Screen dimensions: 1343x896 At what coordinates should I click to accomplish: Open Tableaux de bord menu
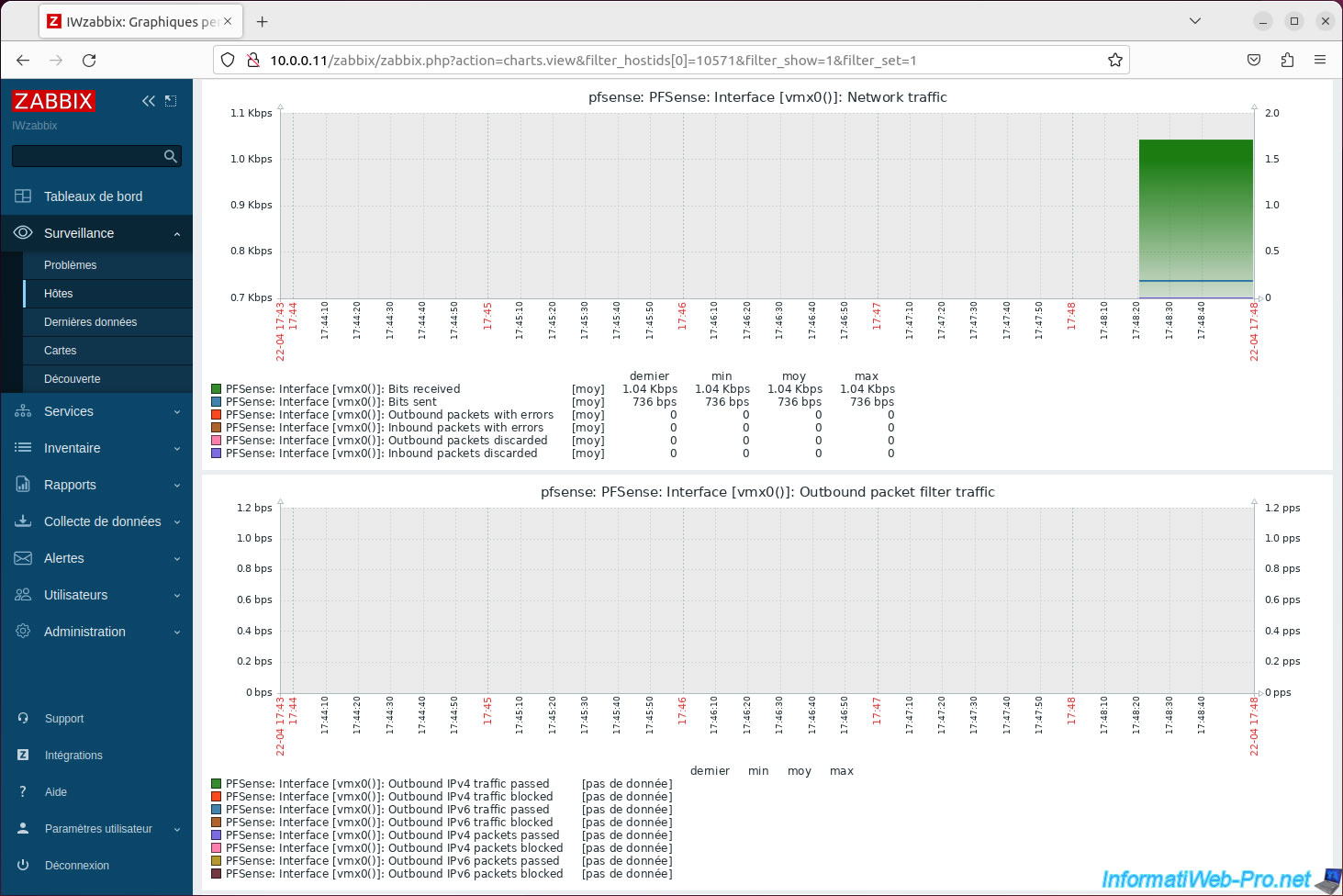tap(96, 196)
